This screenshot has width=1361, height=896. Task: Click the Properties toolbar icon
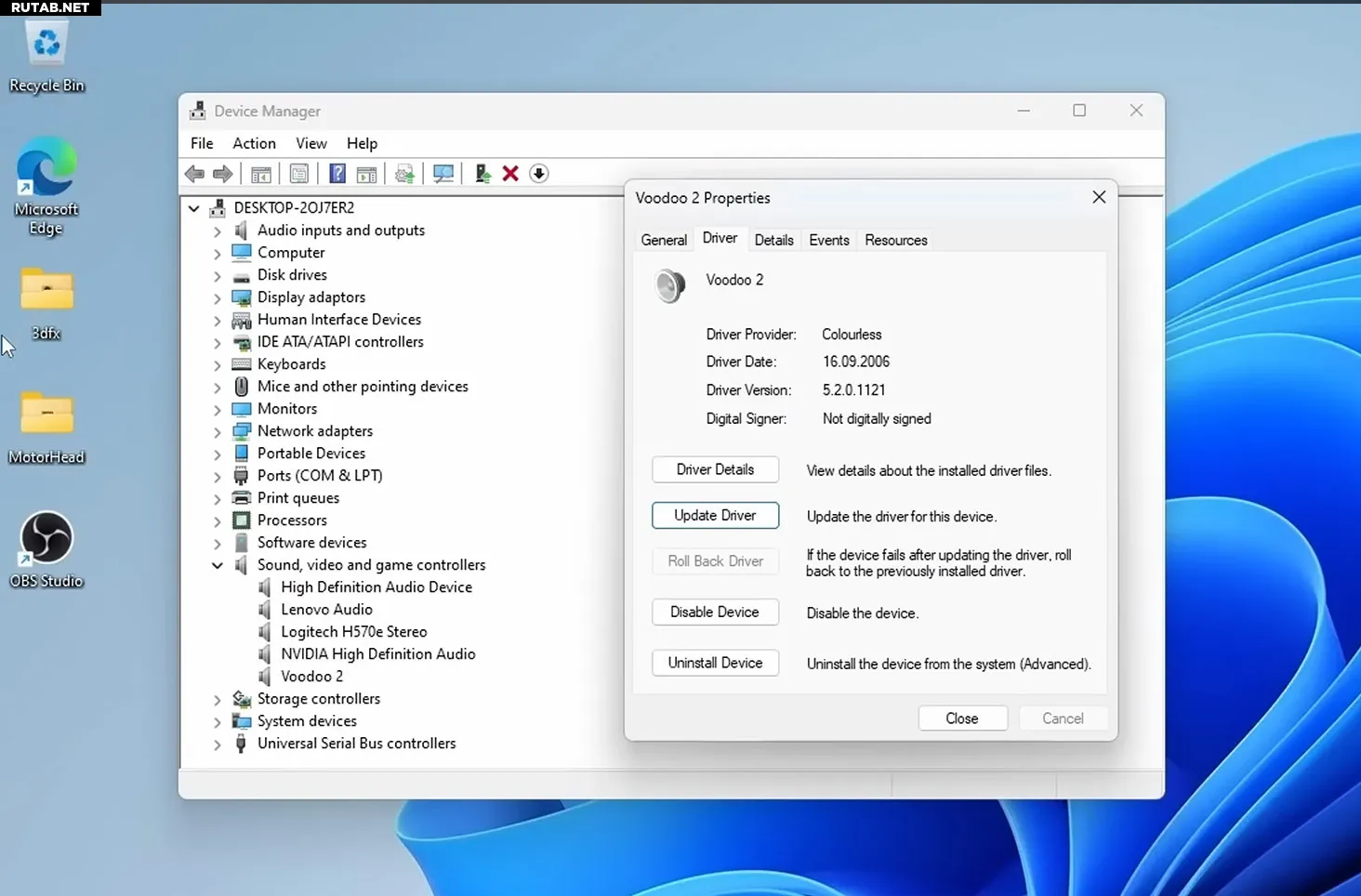pos(299,174)
